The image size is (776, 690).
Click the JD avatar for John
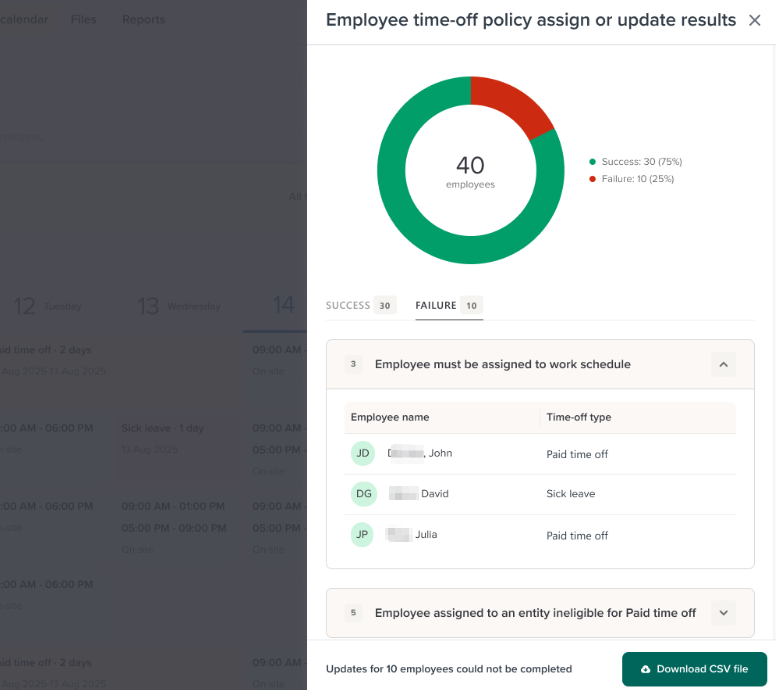click(363, 453)
